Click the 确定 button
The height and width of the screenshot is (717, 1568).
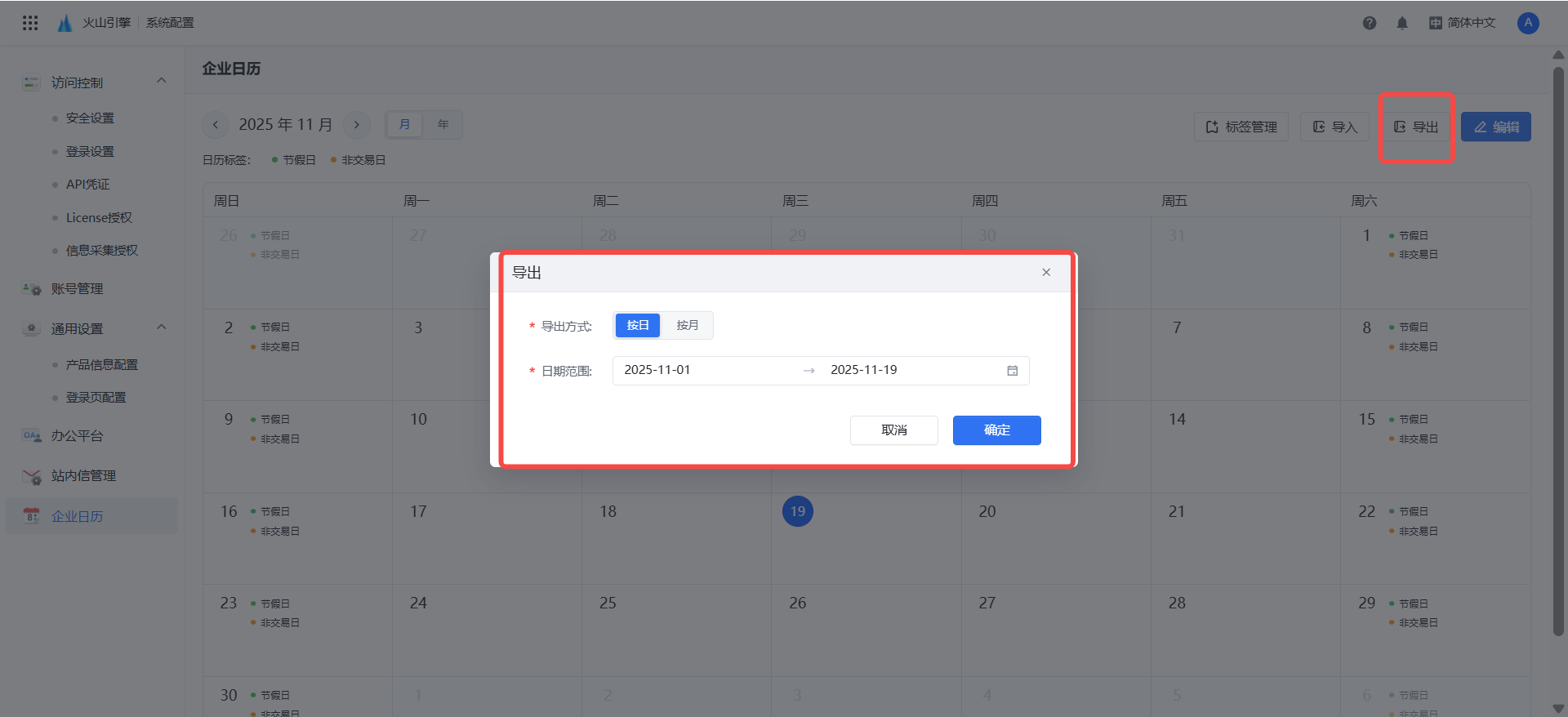[996, 430]
